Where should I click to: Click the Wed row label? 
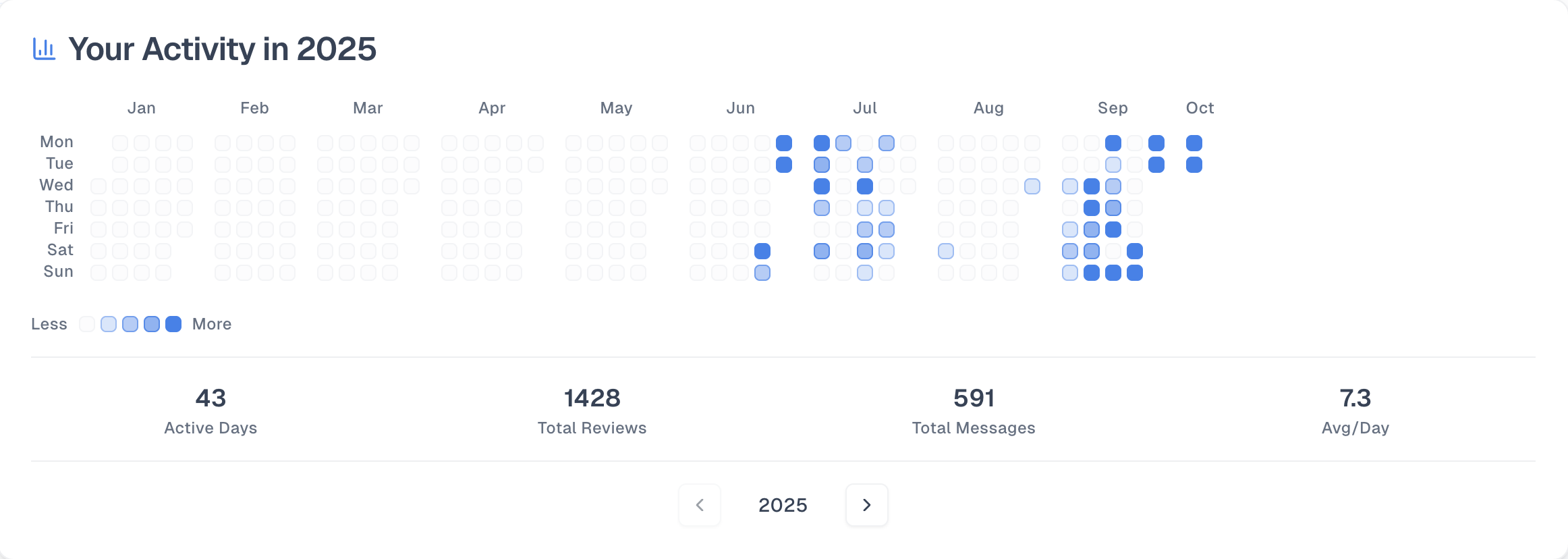coord(57,184)
